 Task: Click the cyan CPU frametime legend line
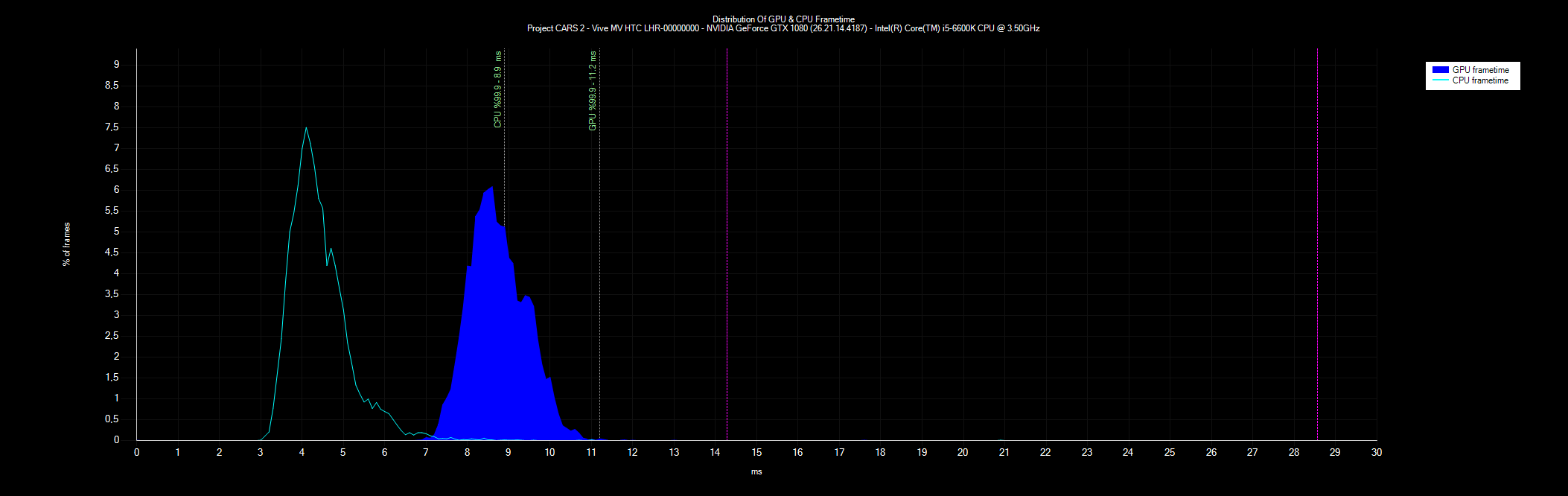pos(1440,80)
